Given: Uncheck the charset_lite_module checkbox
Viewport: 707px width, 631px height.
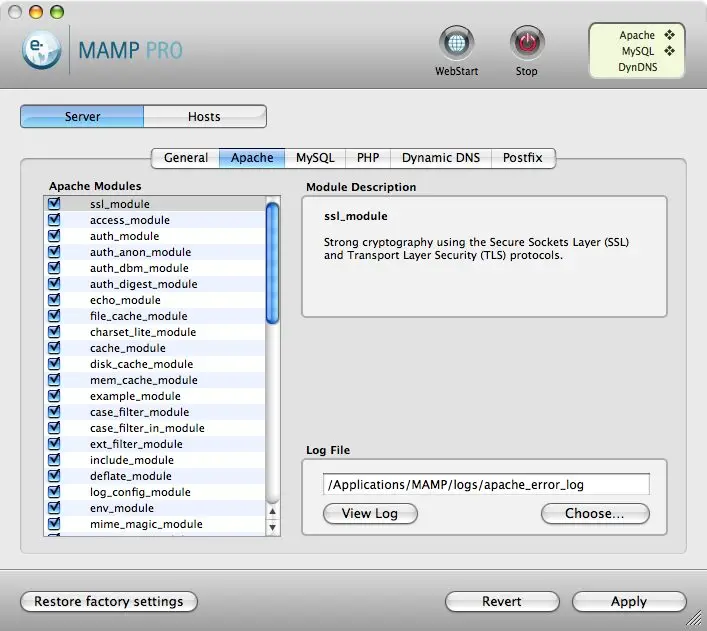Looking at the screenshot, I should [54, 332].
